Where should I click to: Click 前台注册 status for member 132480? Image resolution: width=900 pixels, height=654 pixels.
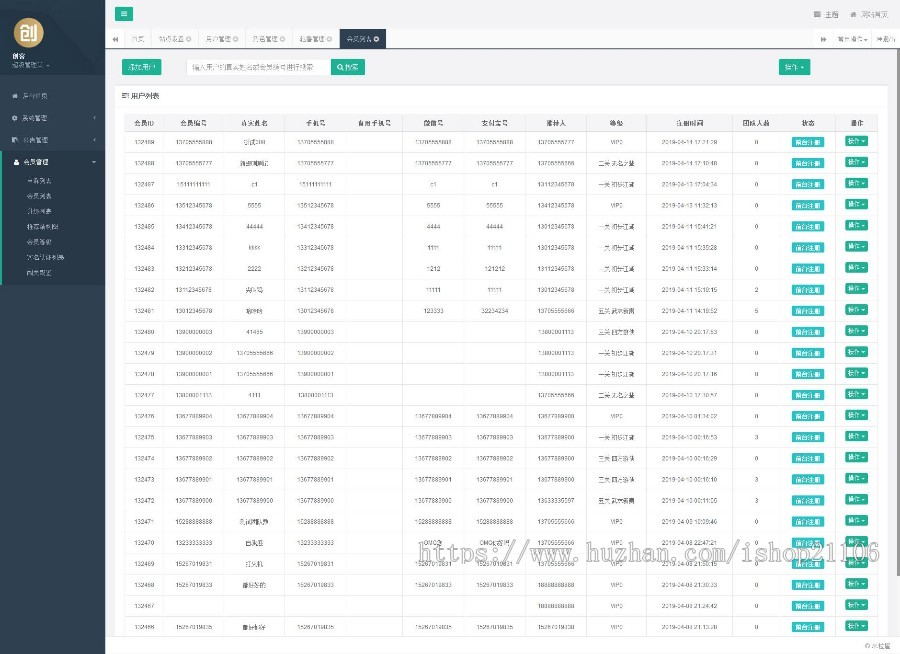(808, 332)
